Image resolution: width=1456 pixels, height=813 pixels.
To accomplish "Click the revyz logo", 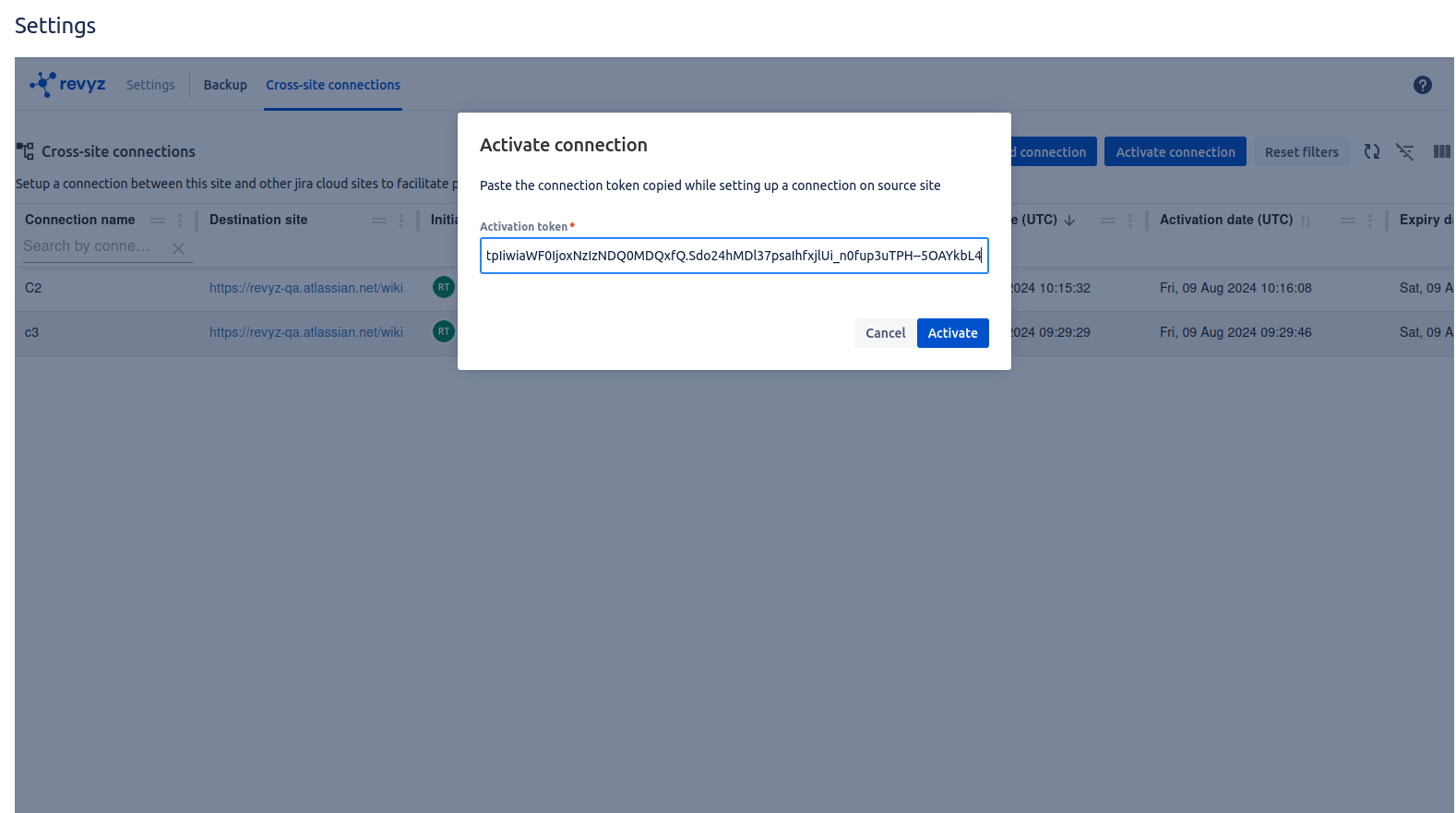I will point(68,85).
